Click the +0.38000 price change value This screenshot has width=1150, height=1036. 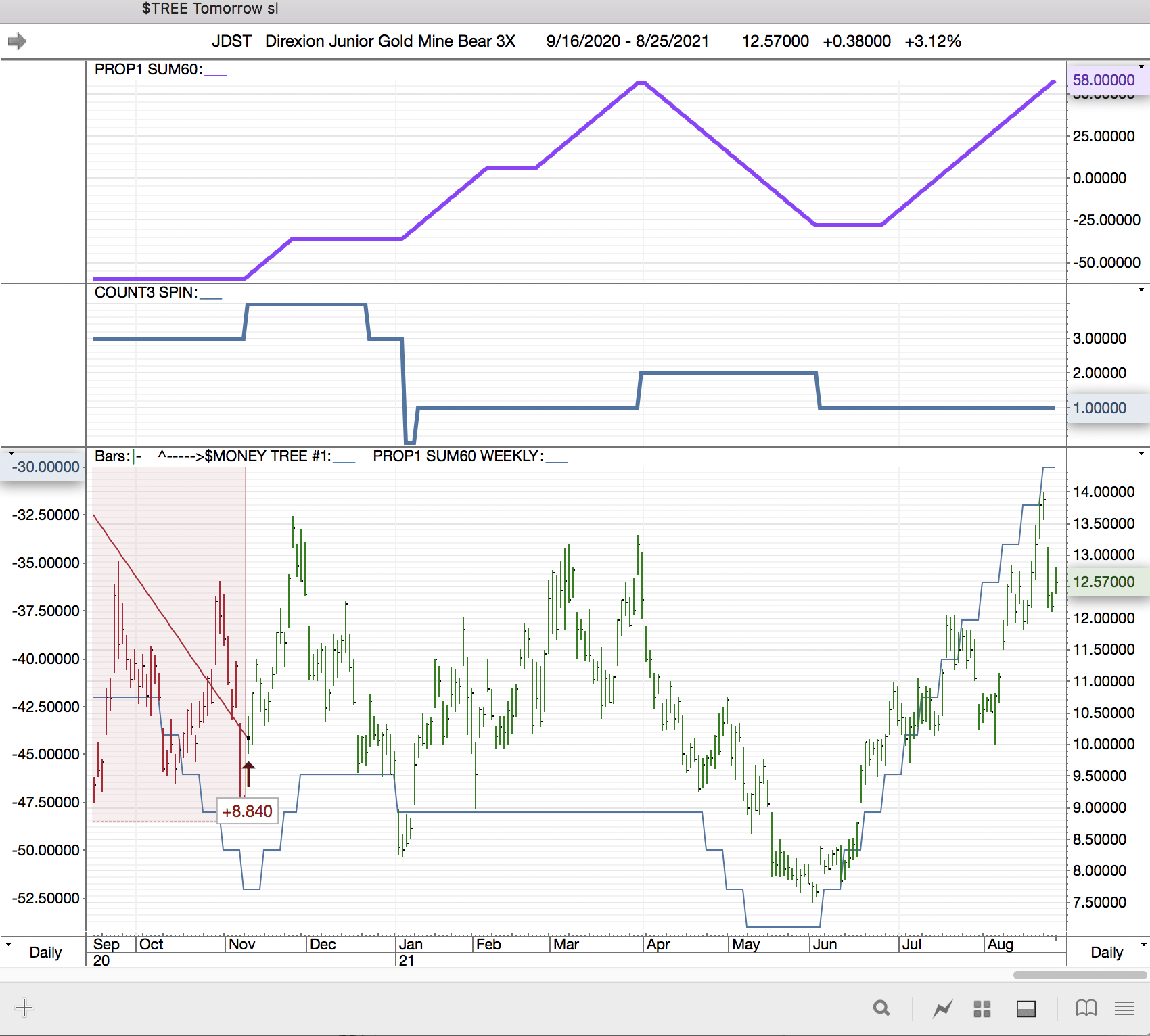pos(857,41)
